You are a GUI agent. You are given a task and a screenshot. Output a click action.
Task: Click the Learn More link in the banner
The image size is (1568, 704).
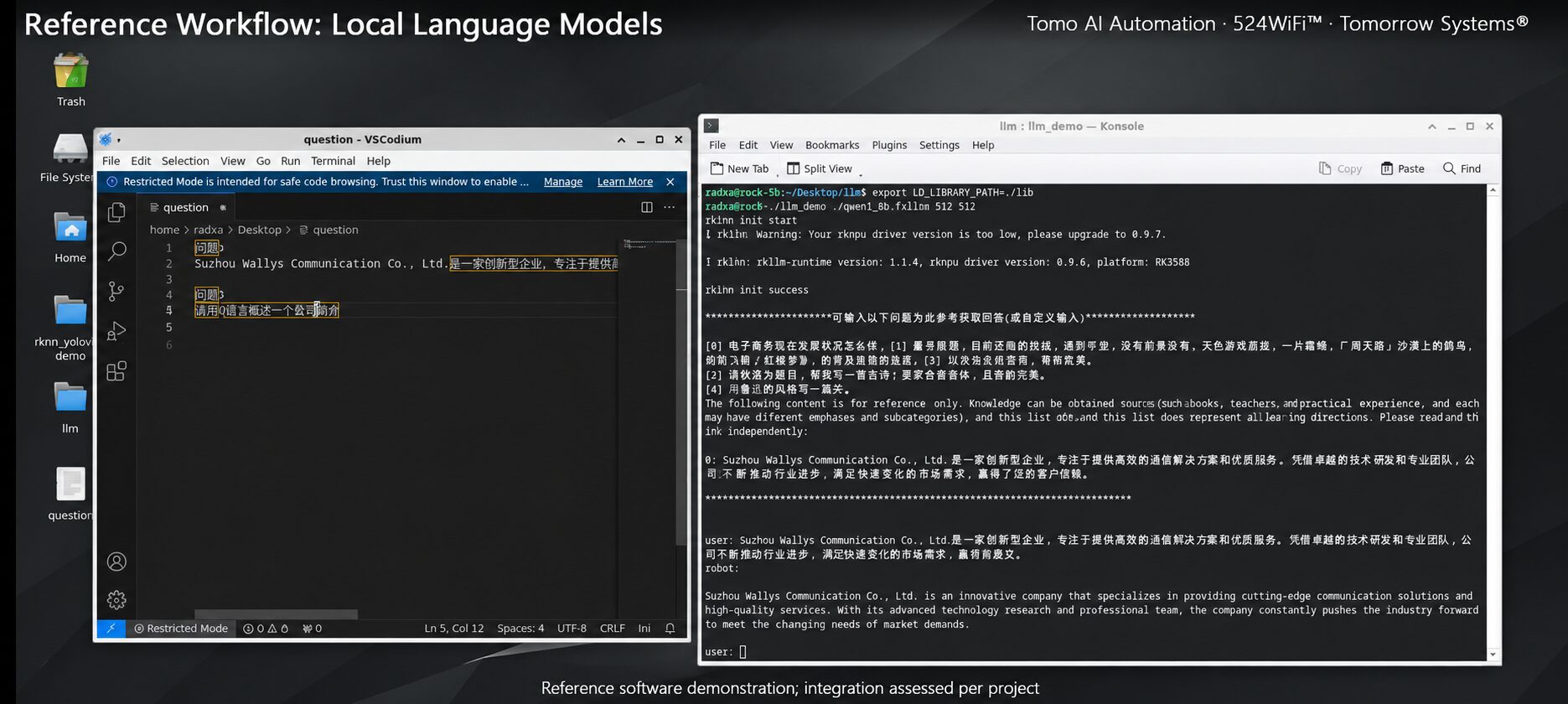tap(625, 182)
